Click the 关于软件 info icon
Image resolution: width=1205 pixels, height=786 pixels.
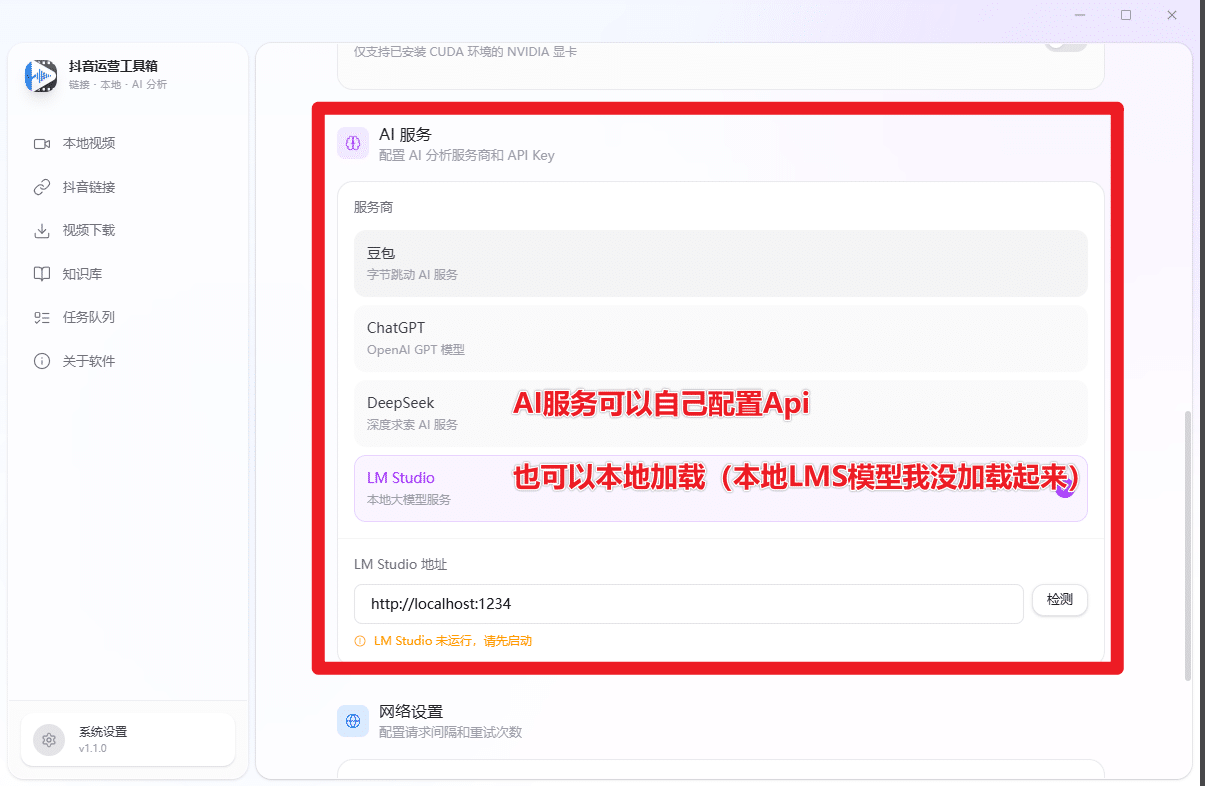point(41,361)
